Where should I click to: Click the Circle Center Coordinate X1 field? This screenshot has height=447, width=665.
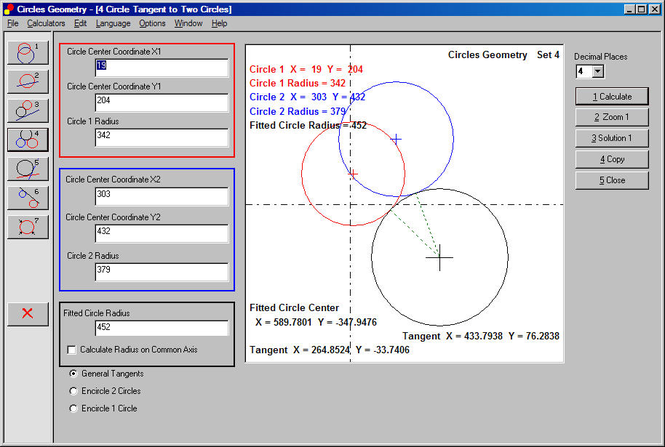pyautogui.click(x=162, y=68)
